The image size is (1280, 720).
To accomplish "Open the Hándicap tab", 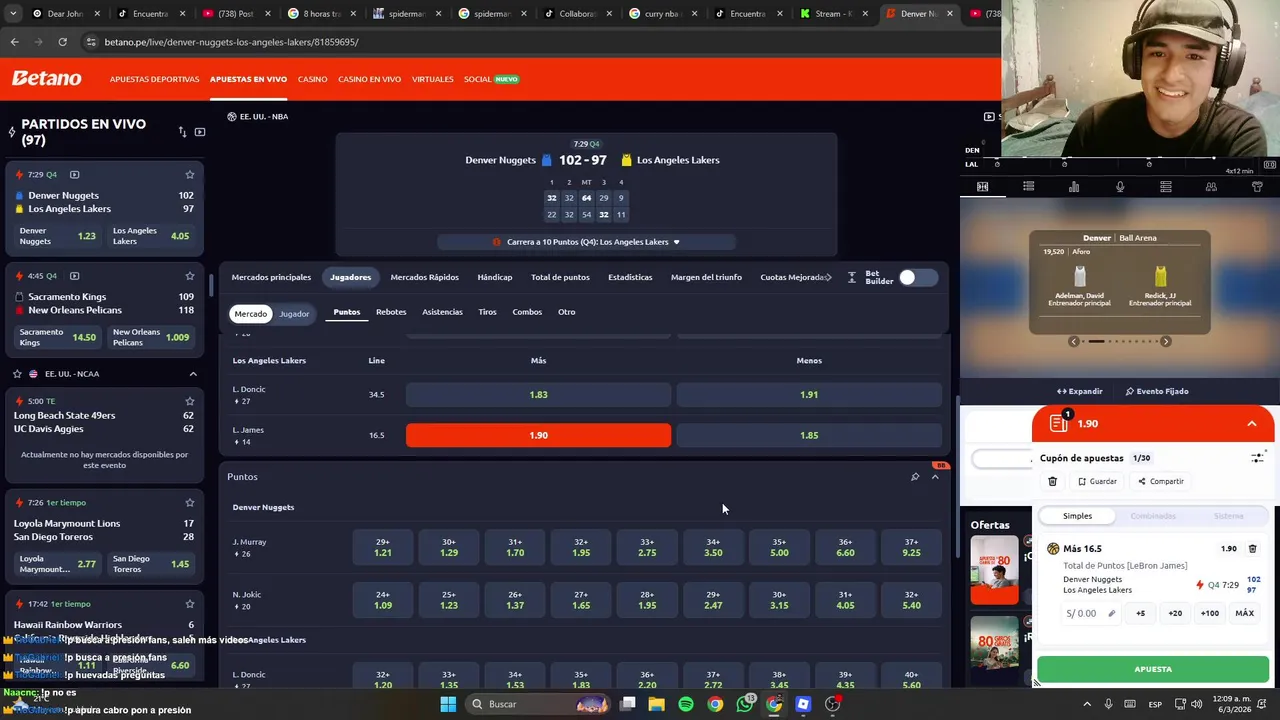I will [494, 277].
